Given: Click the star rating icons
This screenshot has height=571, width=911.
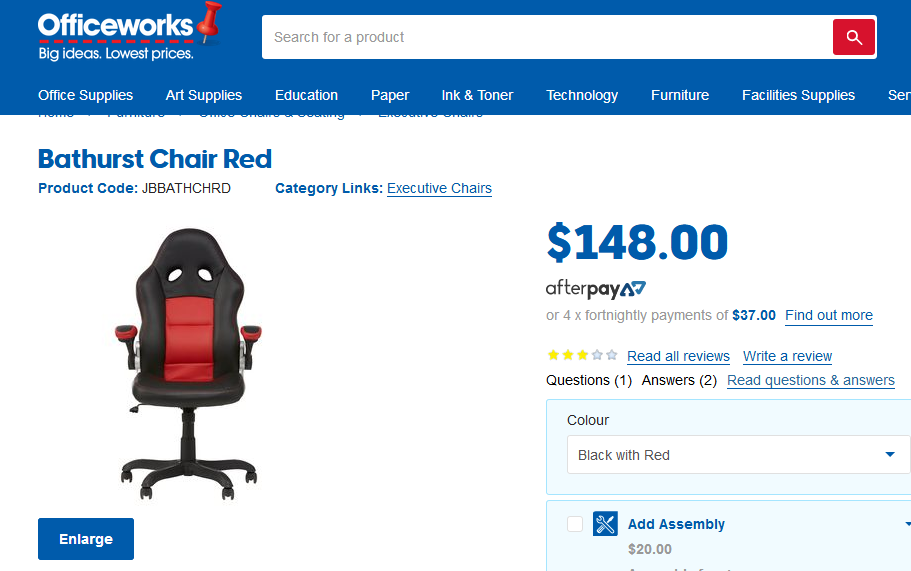Looking at the screenshot, I should pyautogui.click(x=582, y=355).
